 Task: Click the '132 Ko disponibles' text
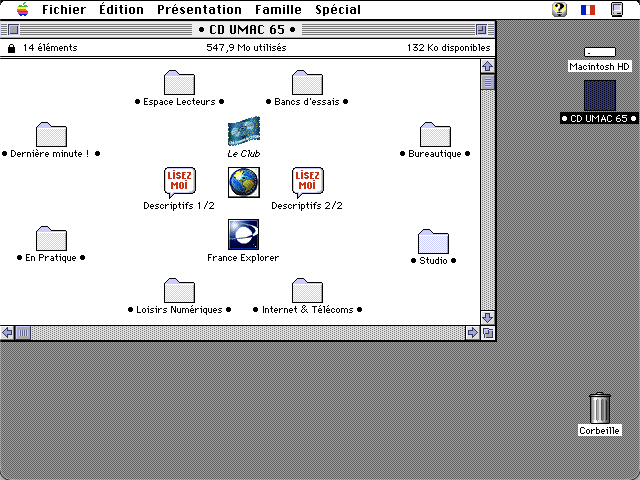pyautogui.click(x=448, y=48)
